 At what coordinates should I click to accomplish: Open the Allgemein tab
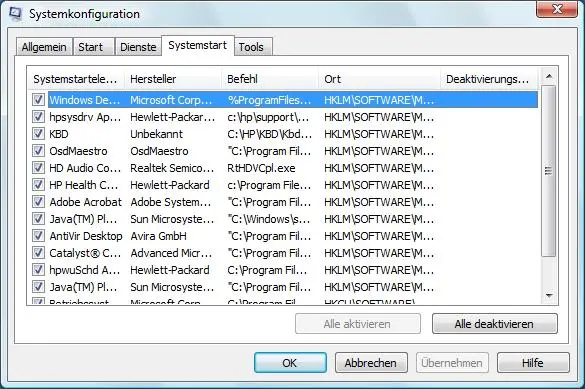click(44, 47)
